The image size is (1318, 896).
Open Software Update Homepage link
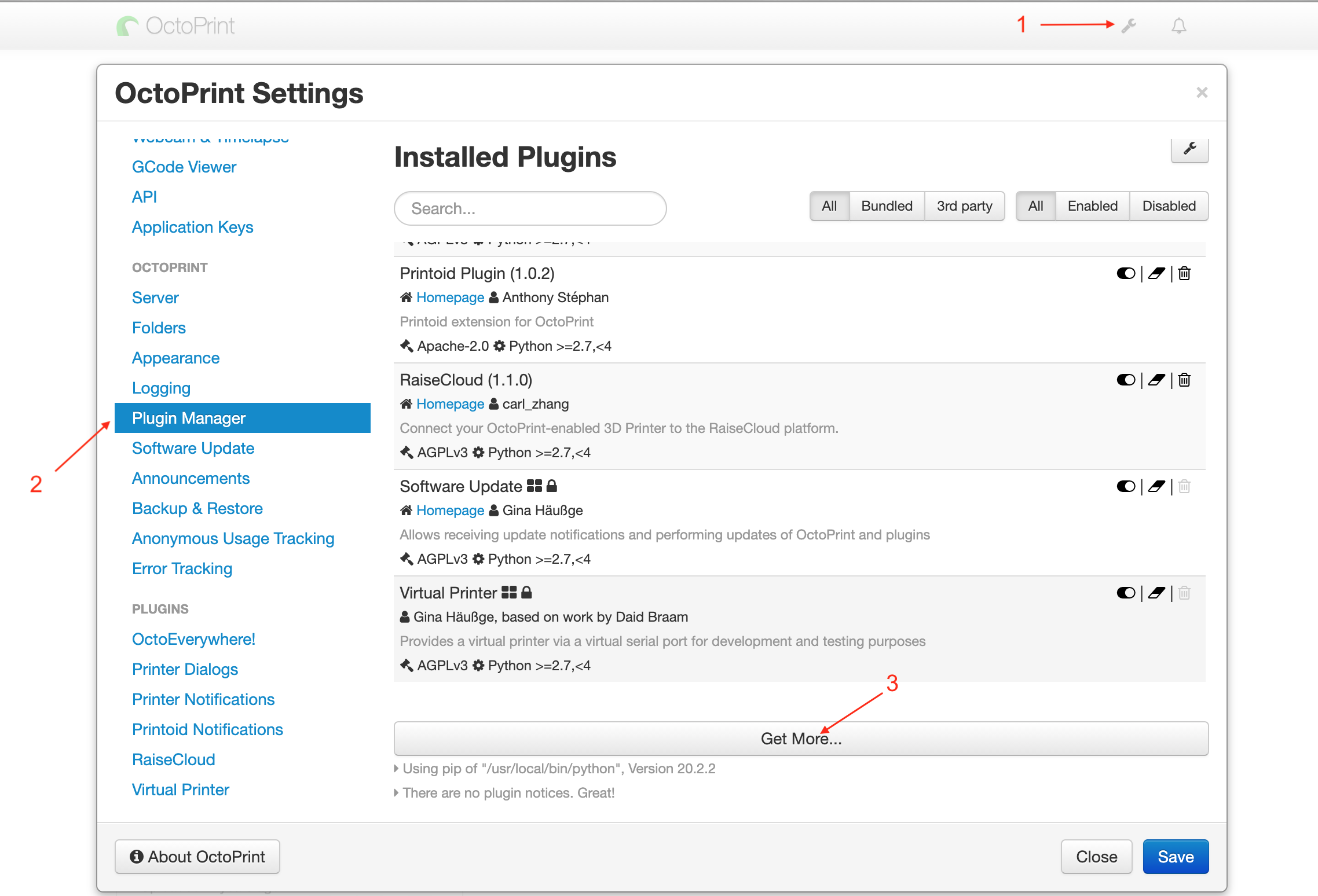(x=450, y=511)
